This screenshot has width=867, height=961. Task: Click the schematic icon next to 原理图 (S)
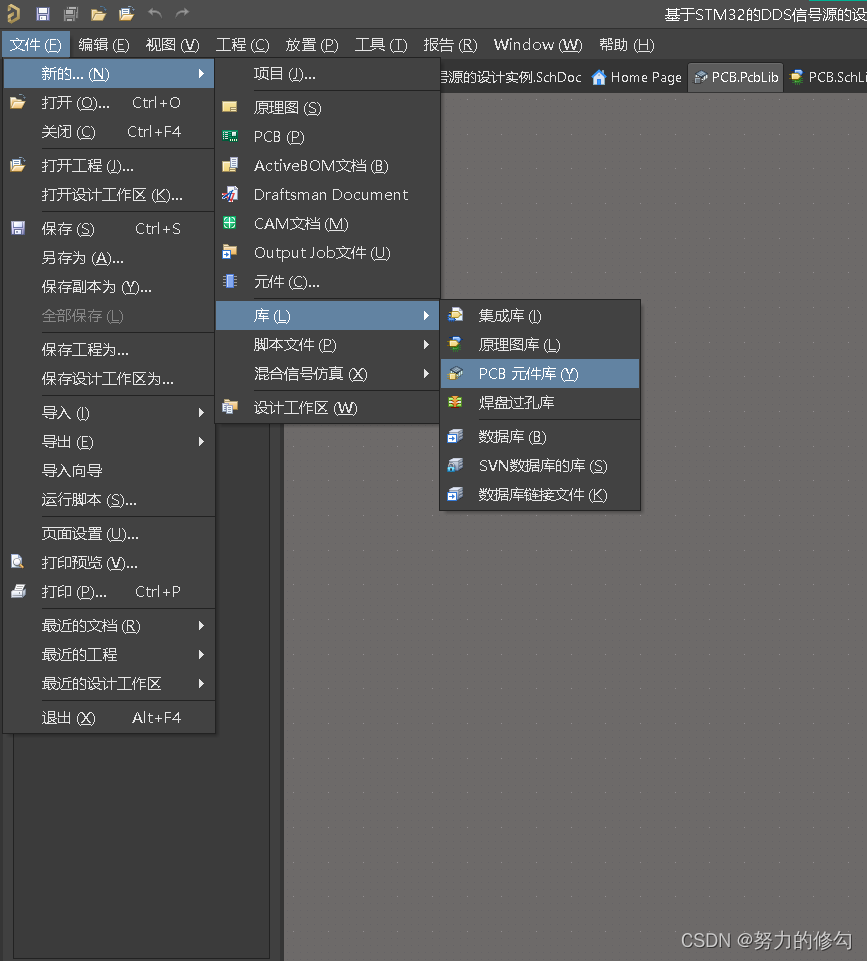pyautogui.click(x=230, y=107)
